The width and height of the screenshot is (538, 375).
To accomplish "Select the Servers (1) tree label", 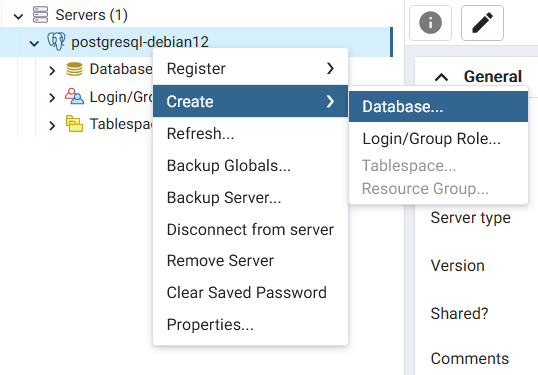I will 92,15.
